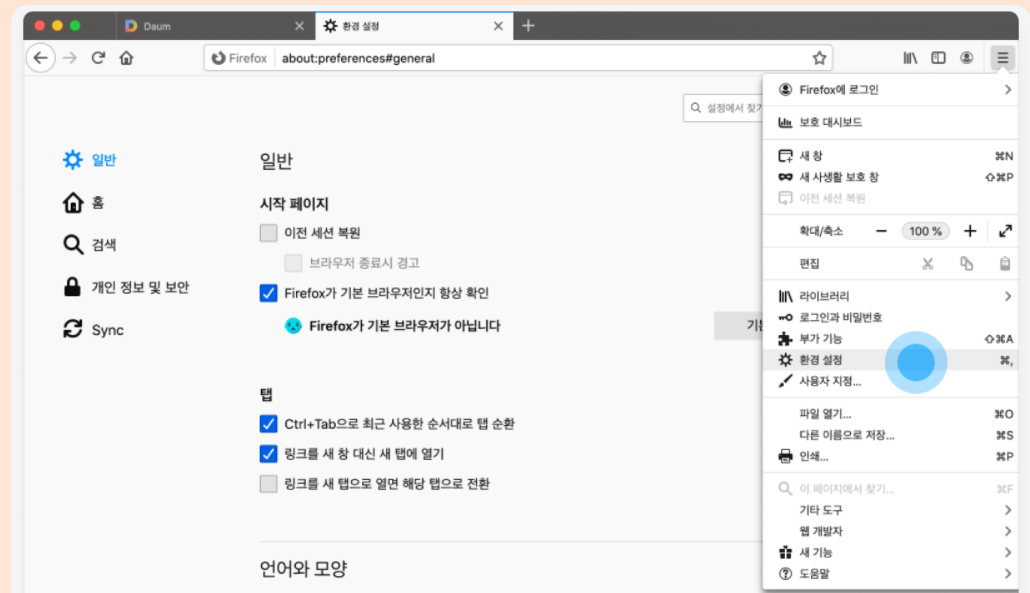The height and width of the screenshot is (593, 1030).
Task: Open 일반 settings category in sidebar
Action: point(89,160)
